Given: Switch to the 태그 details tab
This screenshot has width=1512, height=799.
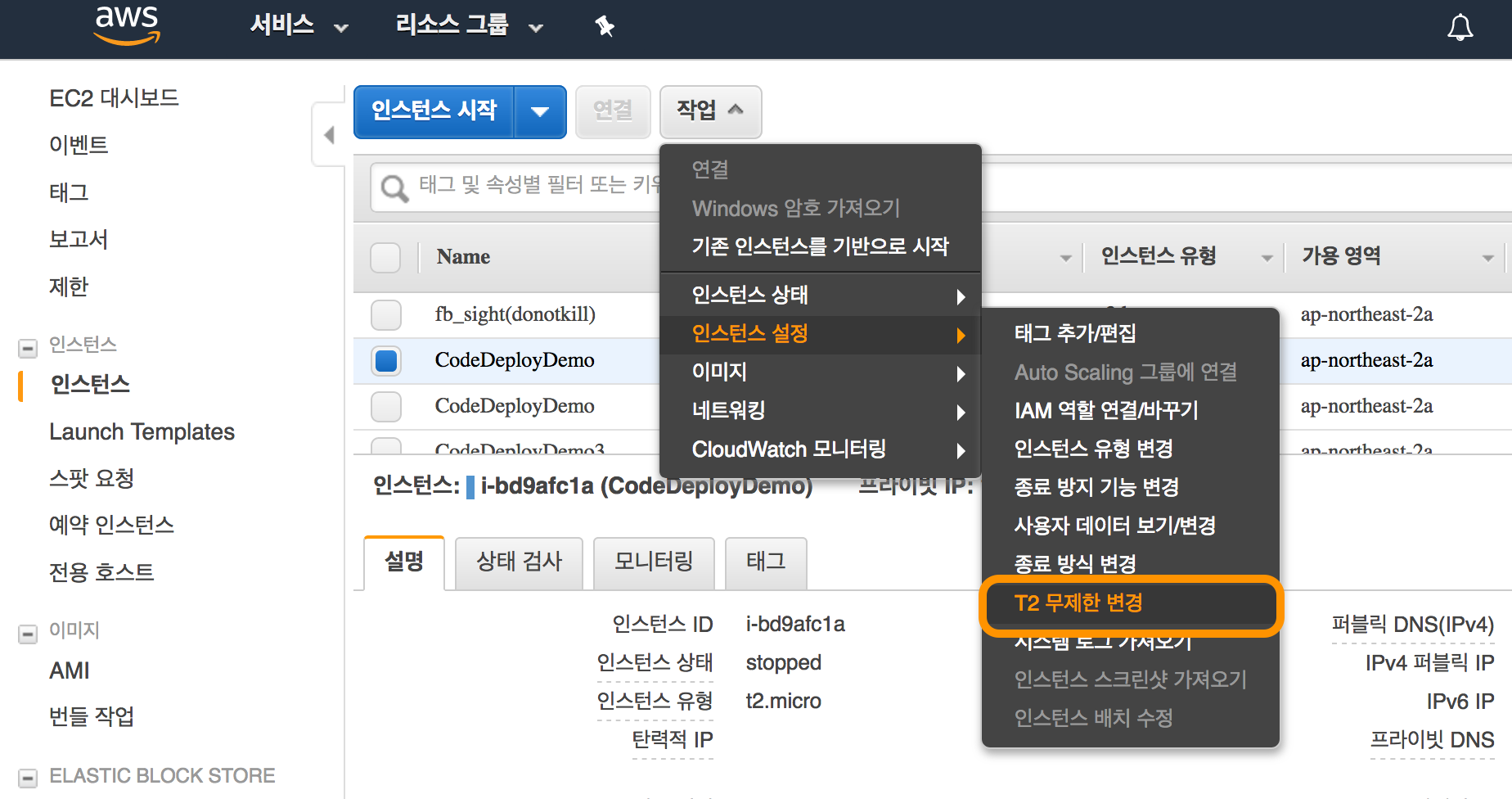Looking at the screenshot, I should coord(766,562).
